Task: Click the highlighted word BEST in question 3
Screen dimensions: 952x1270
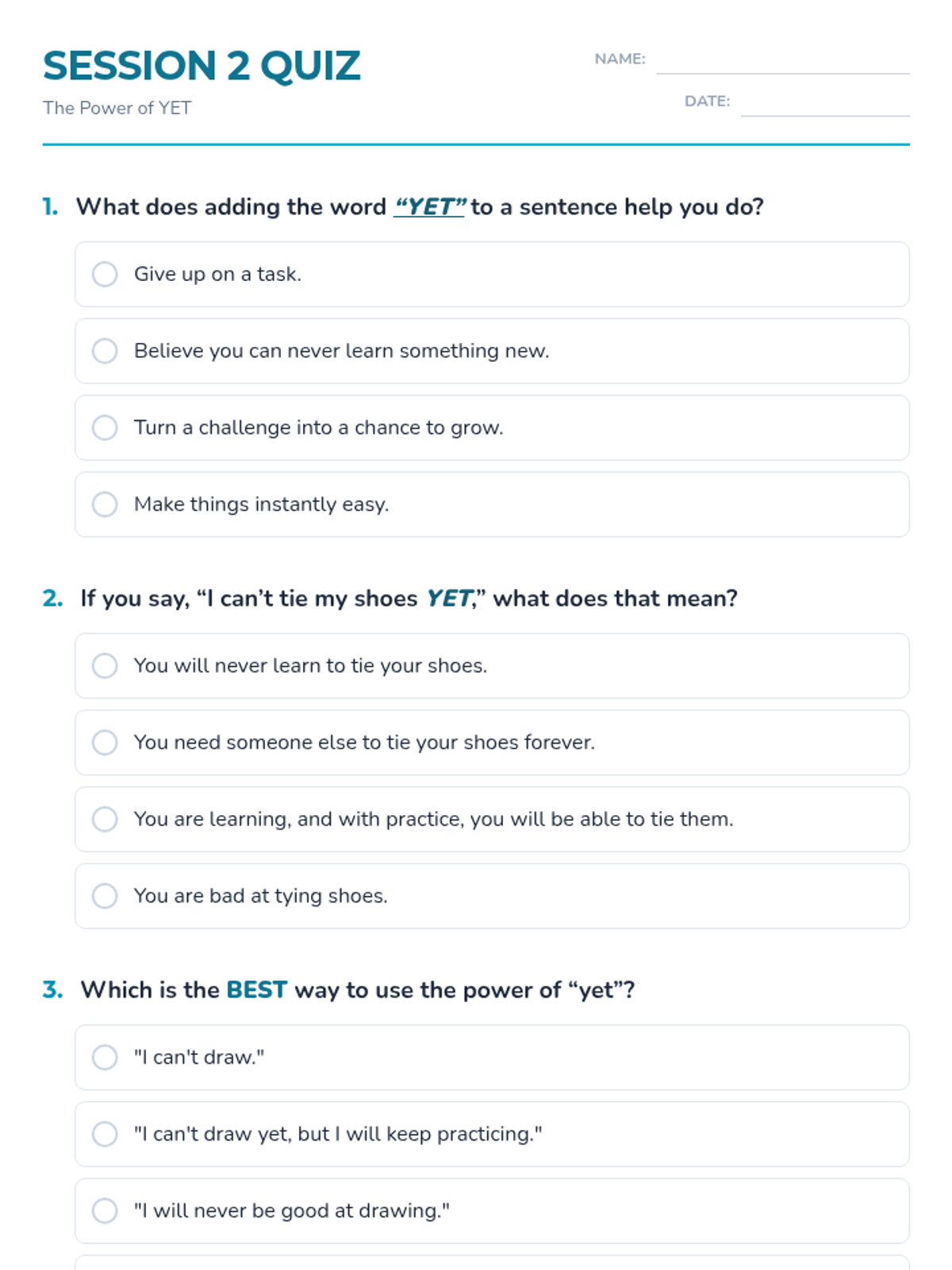Action: tap(256, 990)
